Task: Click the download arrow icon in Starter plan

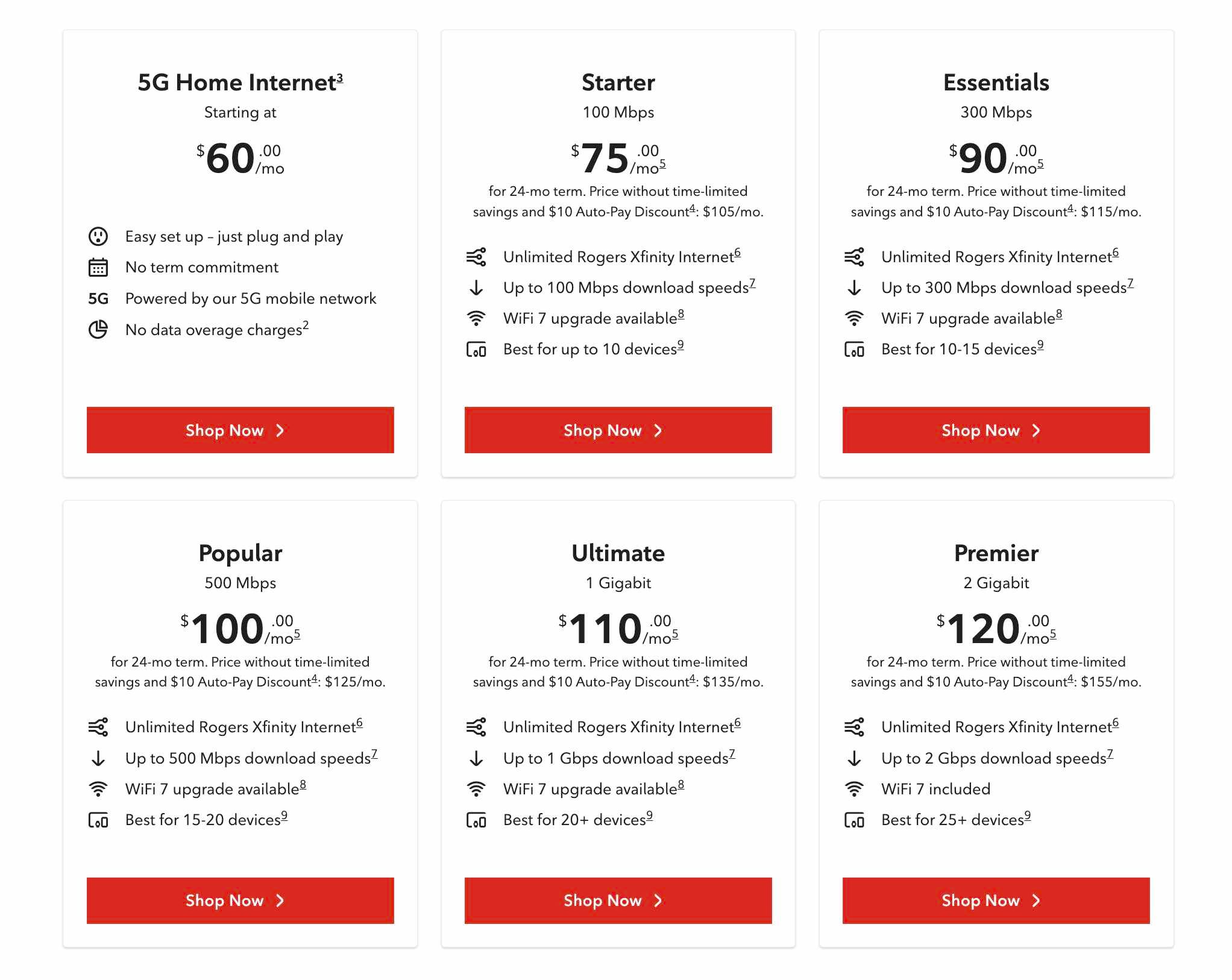Action: [x=476, y=287]
